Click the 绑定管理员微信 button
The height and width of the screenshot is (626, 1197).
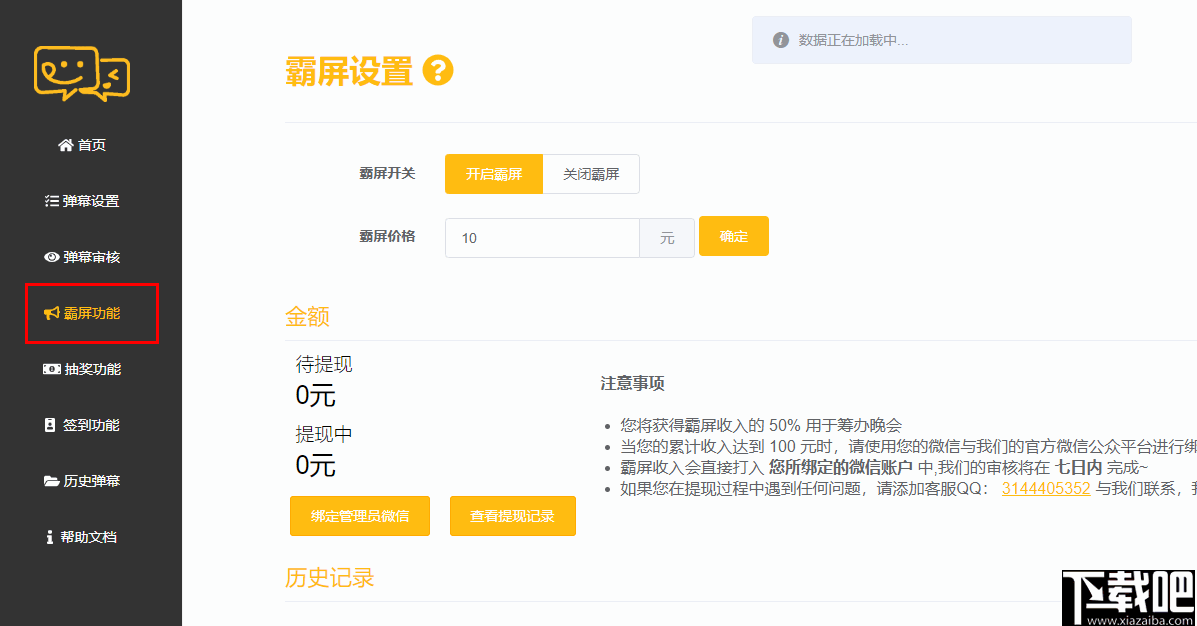coord(359,516)
